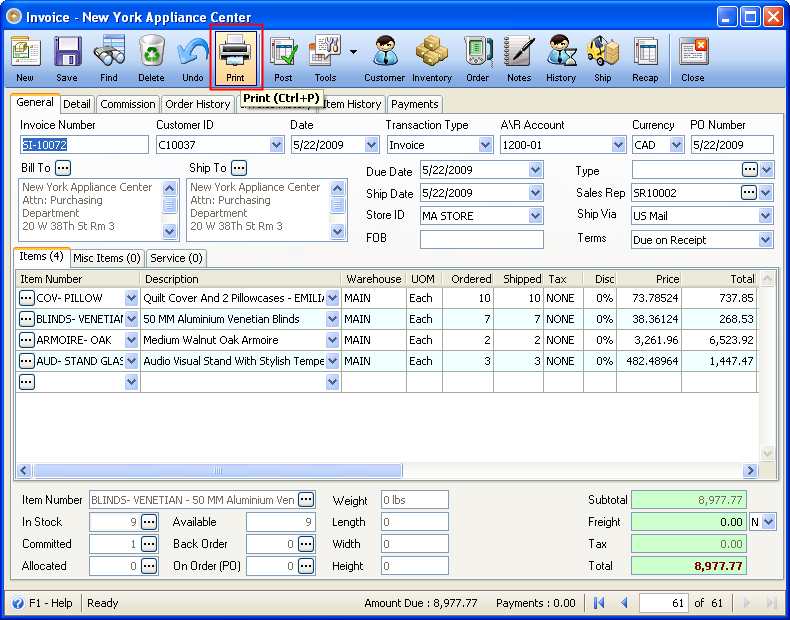This screenshot has width=790, height=620.
Task: Click the FOB input field
Action: pos(482,239)
